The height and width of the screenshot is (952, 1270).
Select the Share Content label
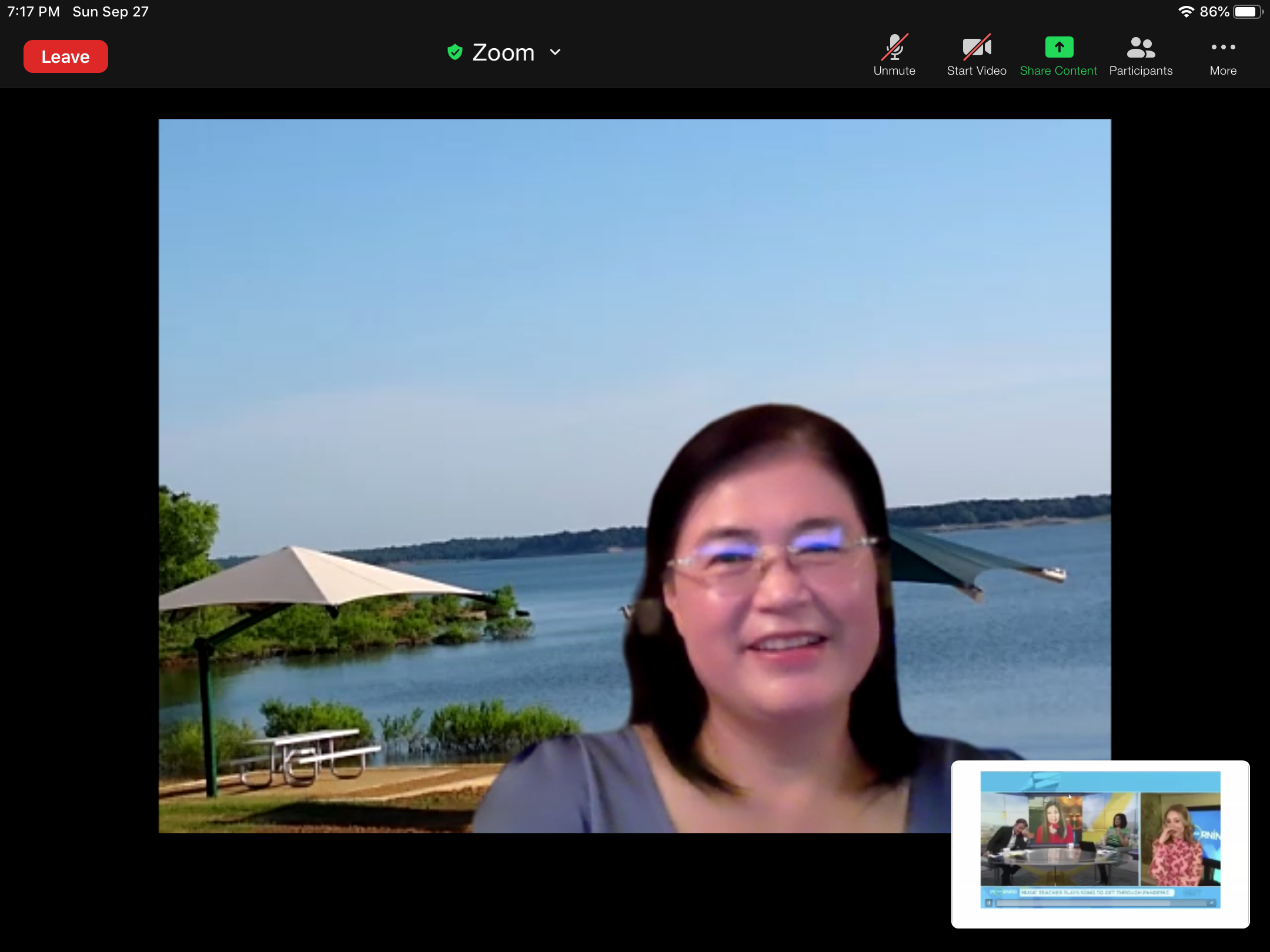(1058, 71)
